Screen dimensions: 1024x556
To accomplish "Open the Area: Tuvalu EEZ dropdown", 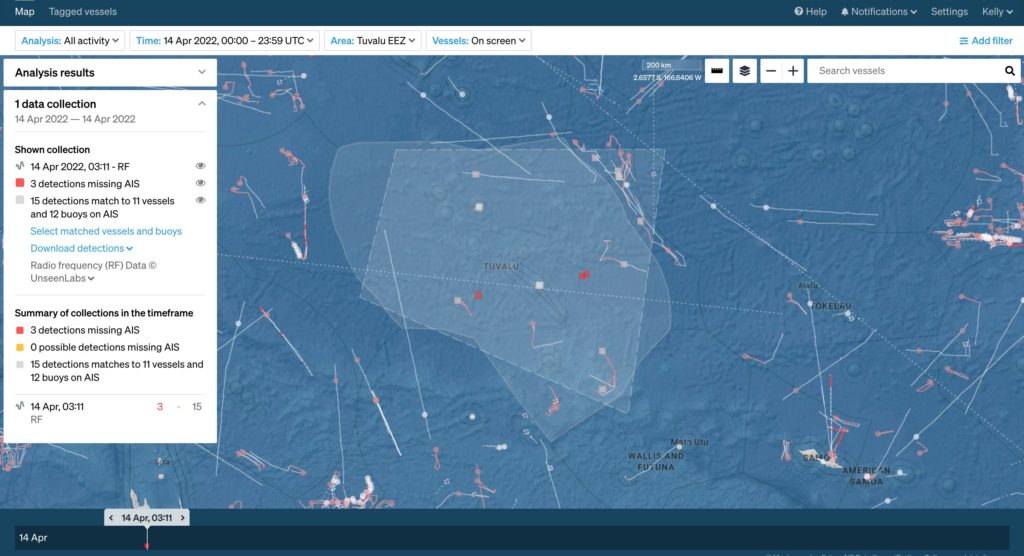I will [373, 41].
